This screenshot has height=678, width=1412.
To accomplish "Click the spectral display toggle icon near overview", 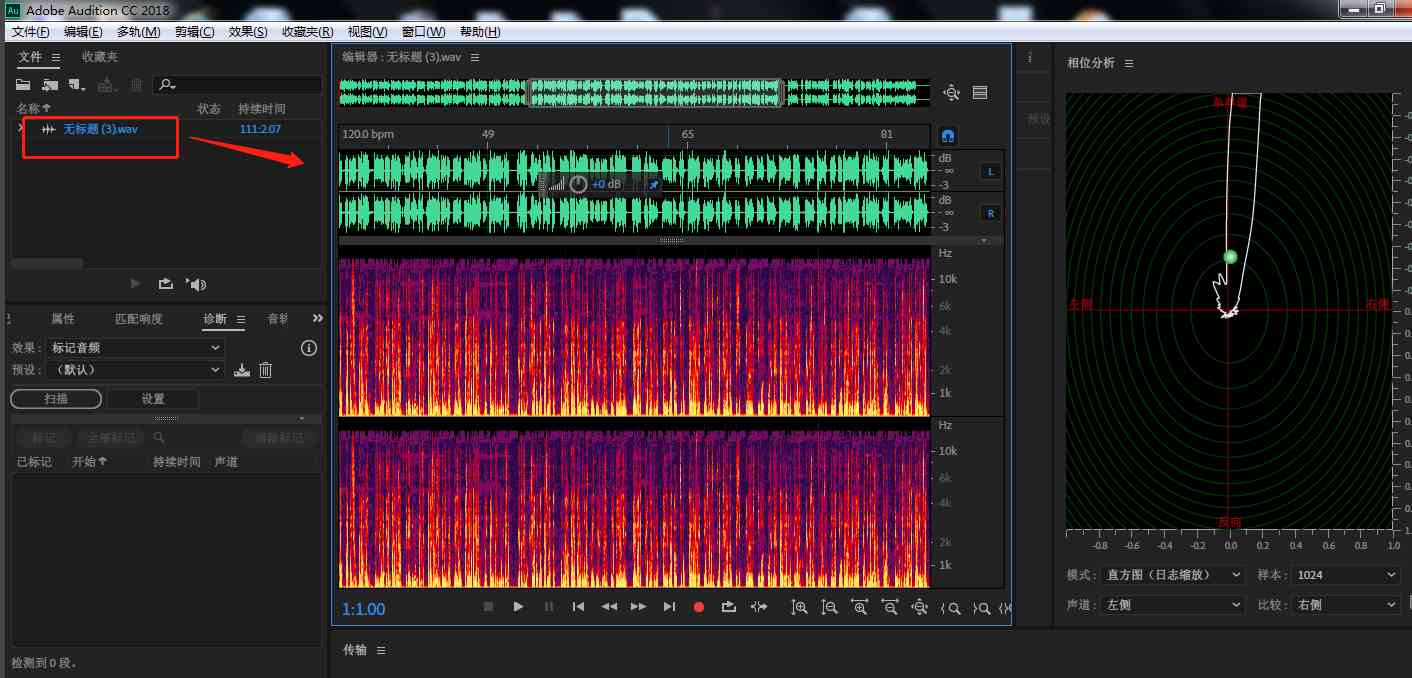I will tap(980, 93).
